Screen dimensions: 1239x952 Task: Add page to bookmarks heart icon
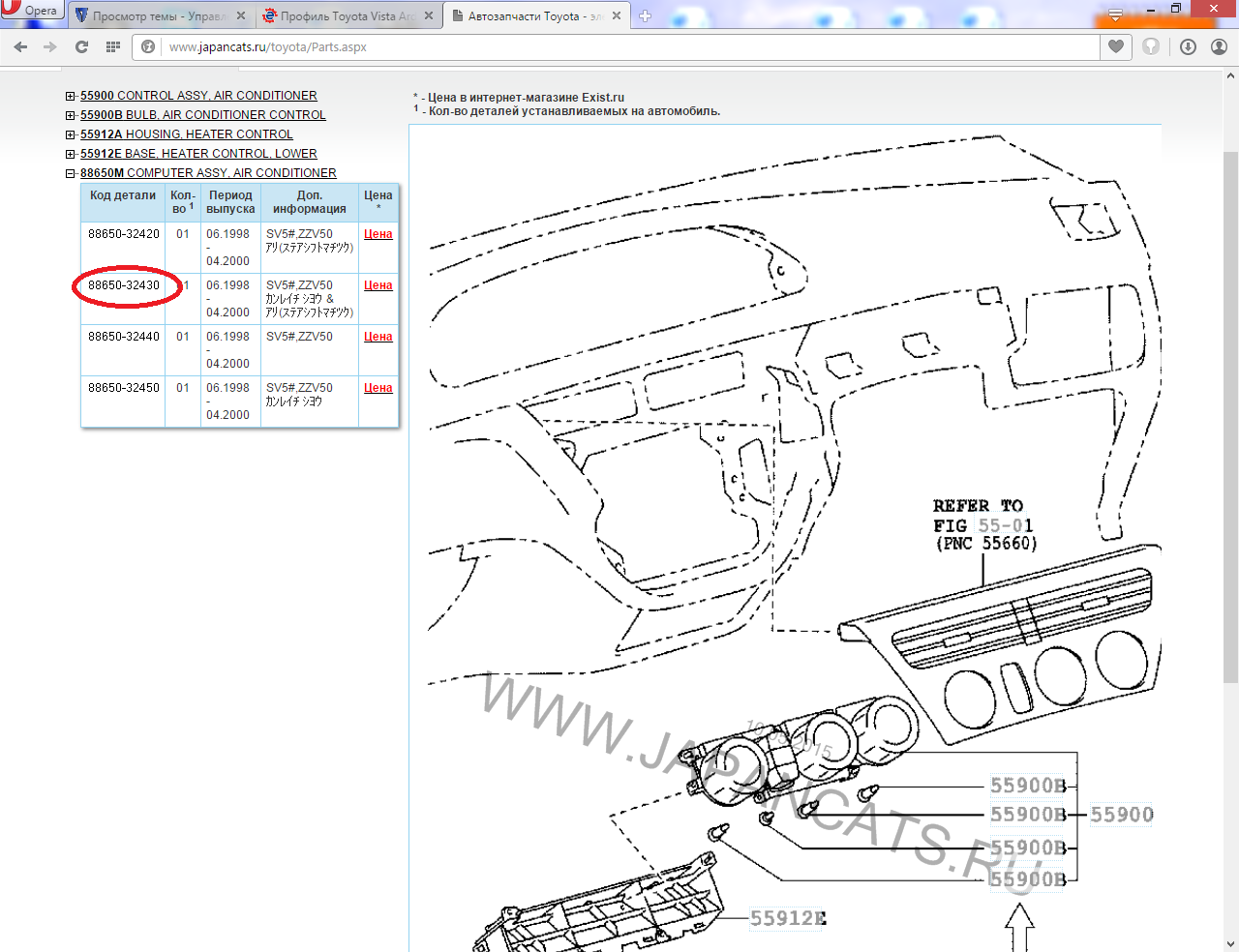pos(1116,46)
